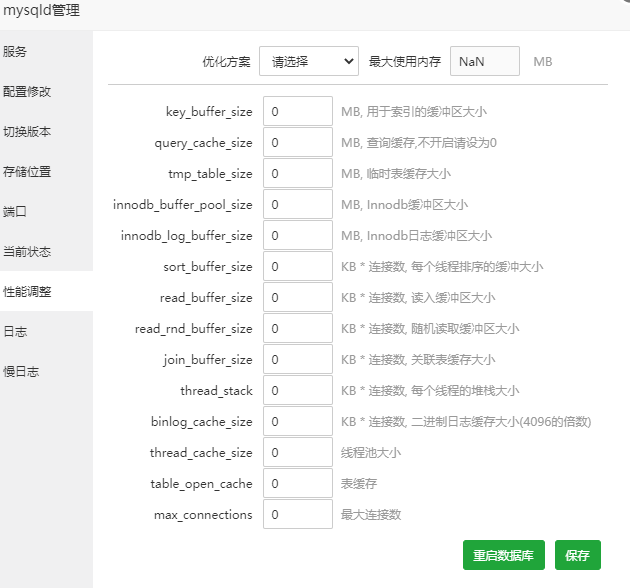Open the 配置修改 sidebar tab
The height and width of the screenshot is (588, 630).
tap(46, 92)
